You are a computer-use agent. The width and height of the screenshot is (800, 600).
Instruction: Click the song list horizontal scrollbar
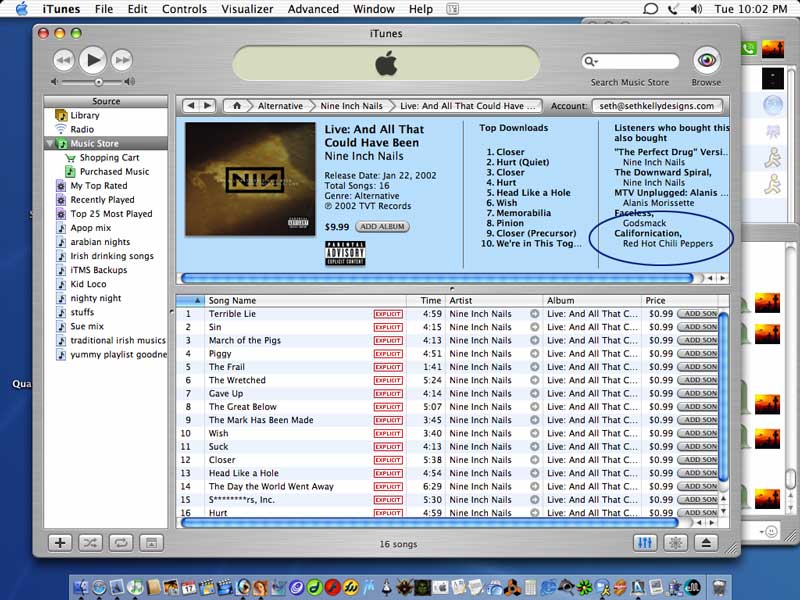pyautogui.click(x=429, y=522)
